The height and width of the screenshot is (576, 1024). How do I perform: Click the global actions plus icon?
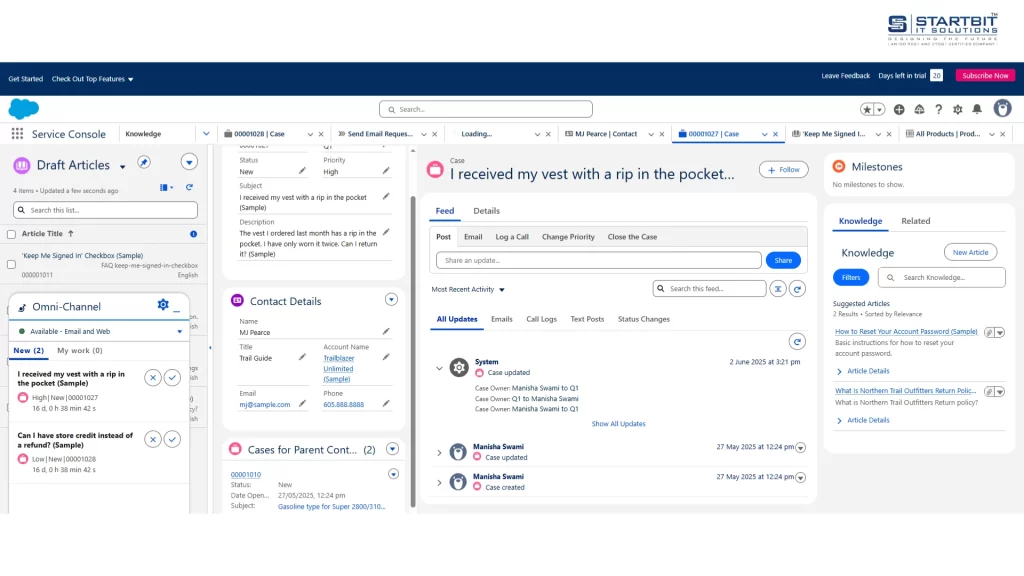tap(899, 110)
